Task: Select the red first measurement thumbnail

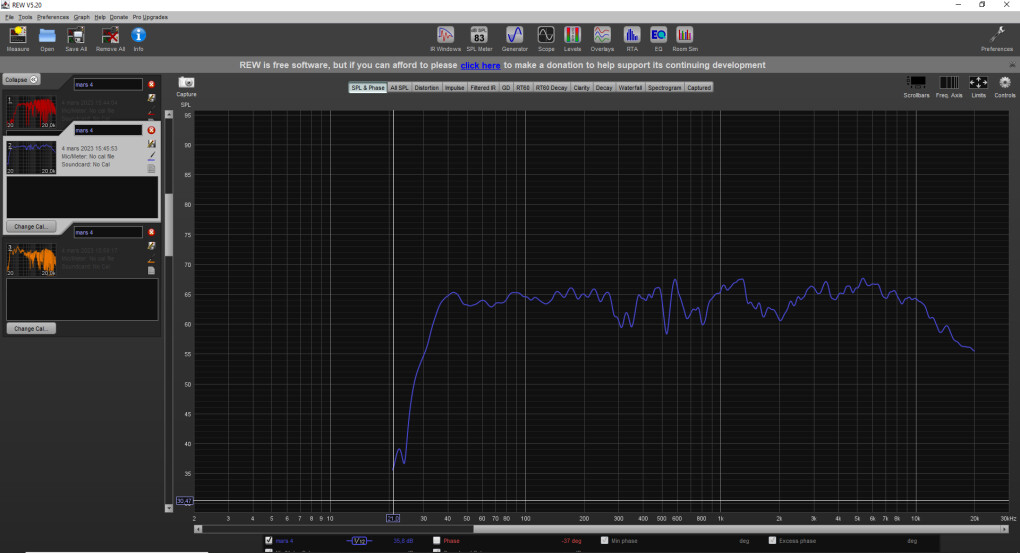Action: (x=31, y=111)
